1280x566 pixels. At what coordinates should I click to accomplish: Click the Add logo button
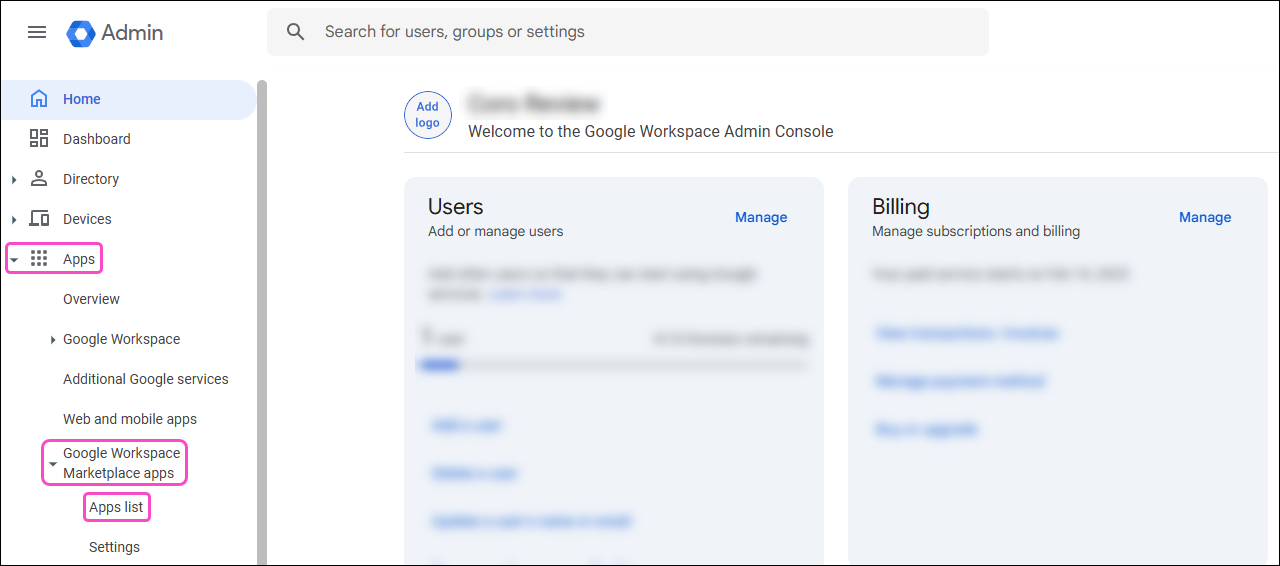[427, 115]
